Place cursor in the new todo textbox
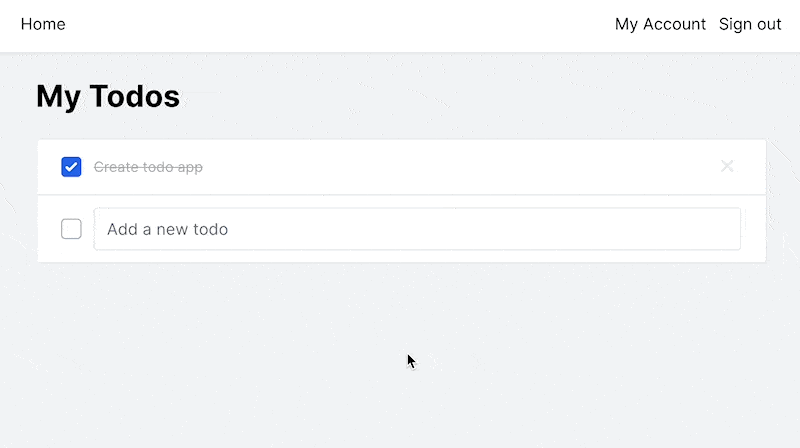Image resolution: width=800 pixels, height=448 pixels. (x=417, y=229)
